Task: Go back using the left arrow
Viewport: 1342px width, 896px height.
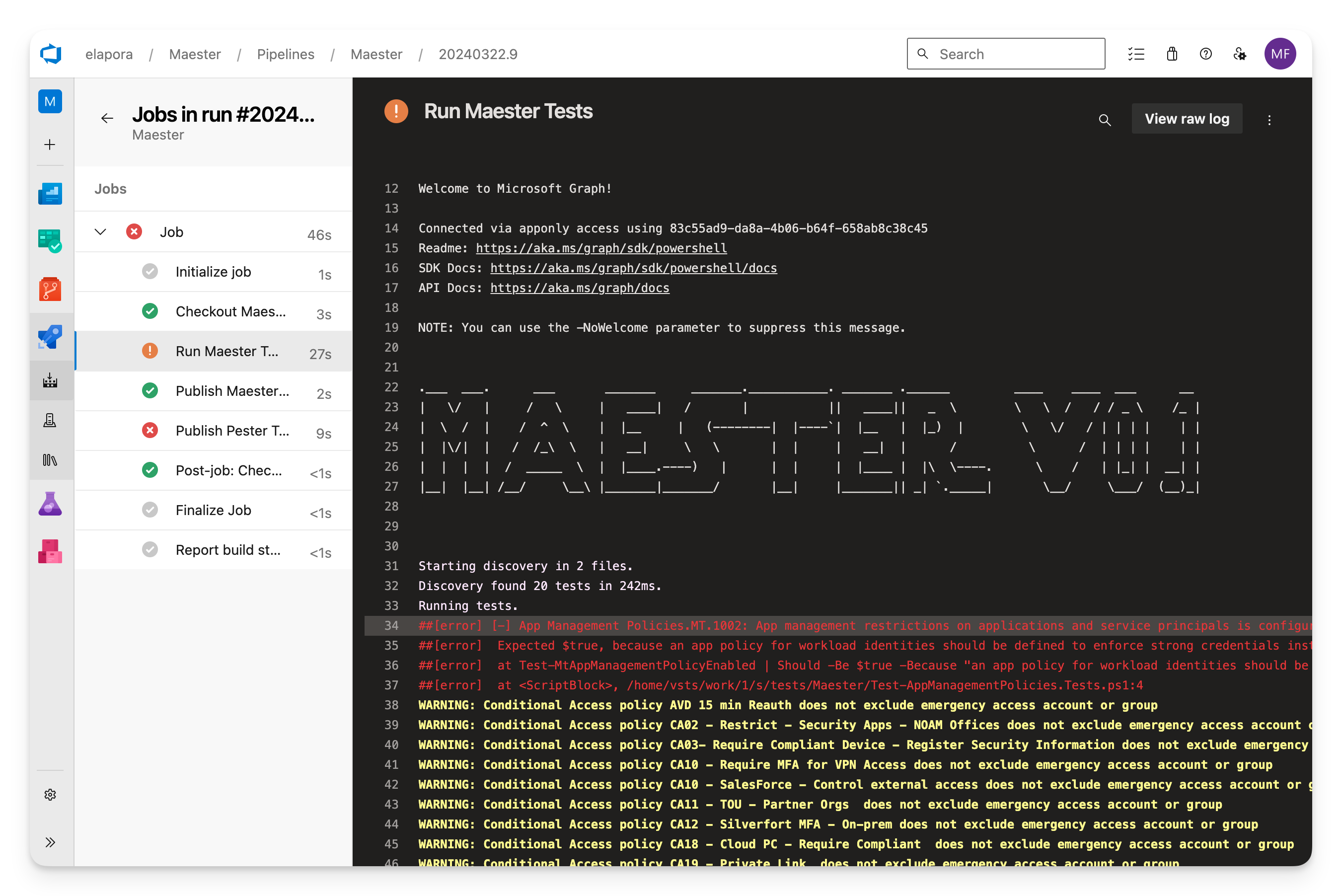Action: click(x=107, y=118)
